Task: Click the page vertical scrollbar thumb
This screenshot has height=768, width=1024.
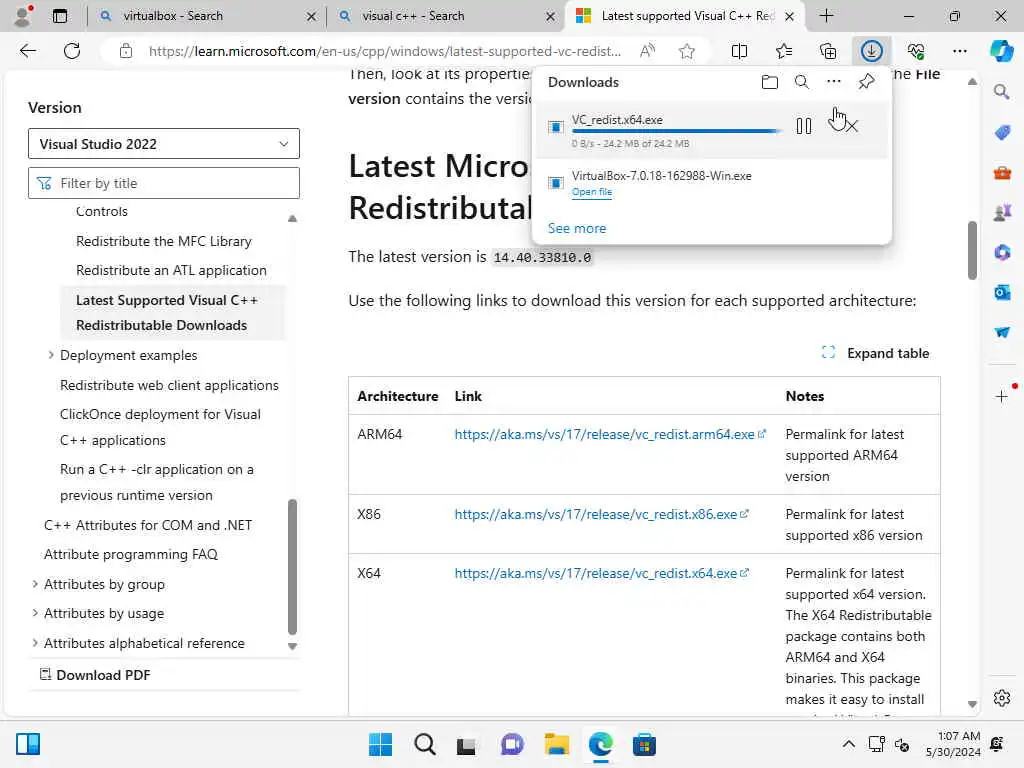Action: click(972, 251)
